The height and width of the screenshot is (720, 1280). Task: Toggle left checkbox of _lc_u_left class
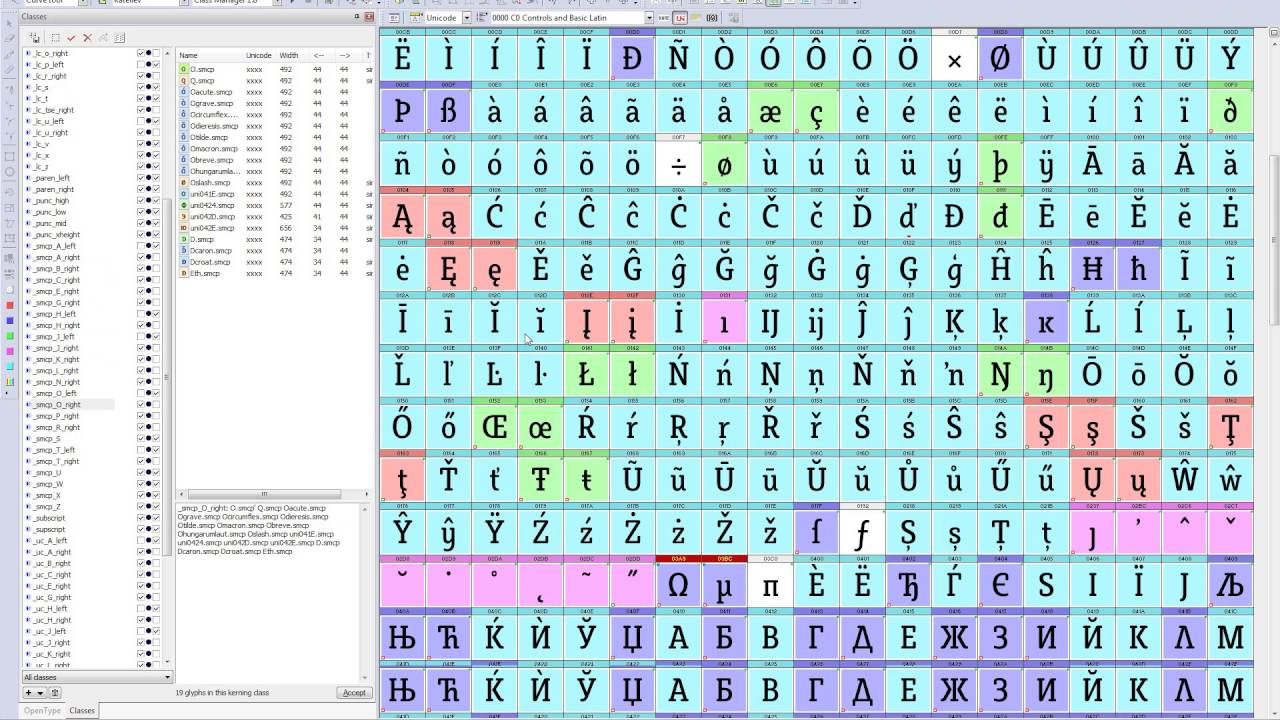click(141, 121)
